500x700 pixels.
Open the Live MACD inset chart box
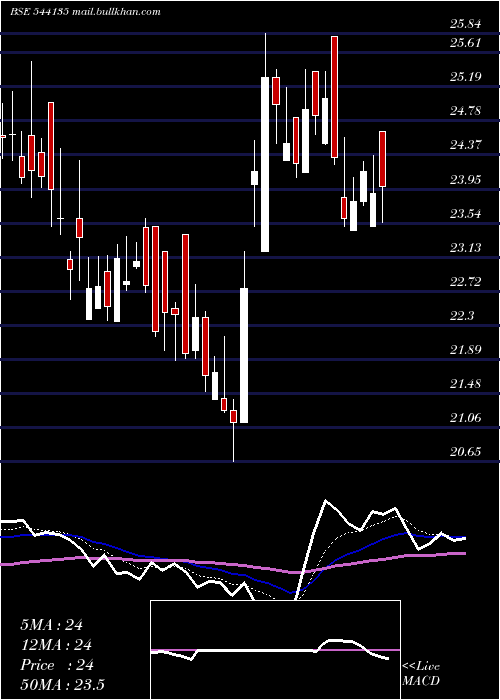coord(275,650)
